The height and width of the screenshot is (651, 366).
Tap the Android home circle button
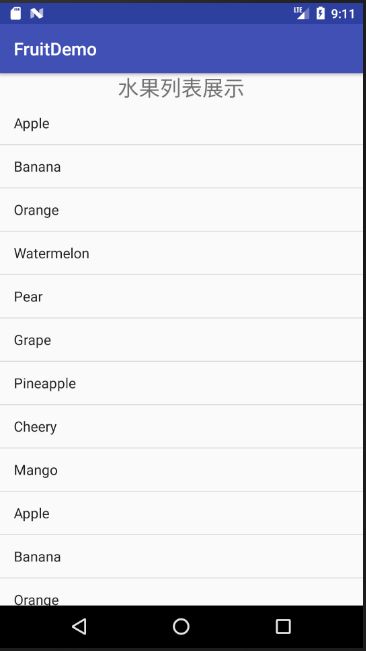pyautogui.click(x=181, y=626)
